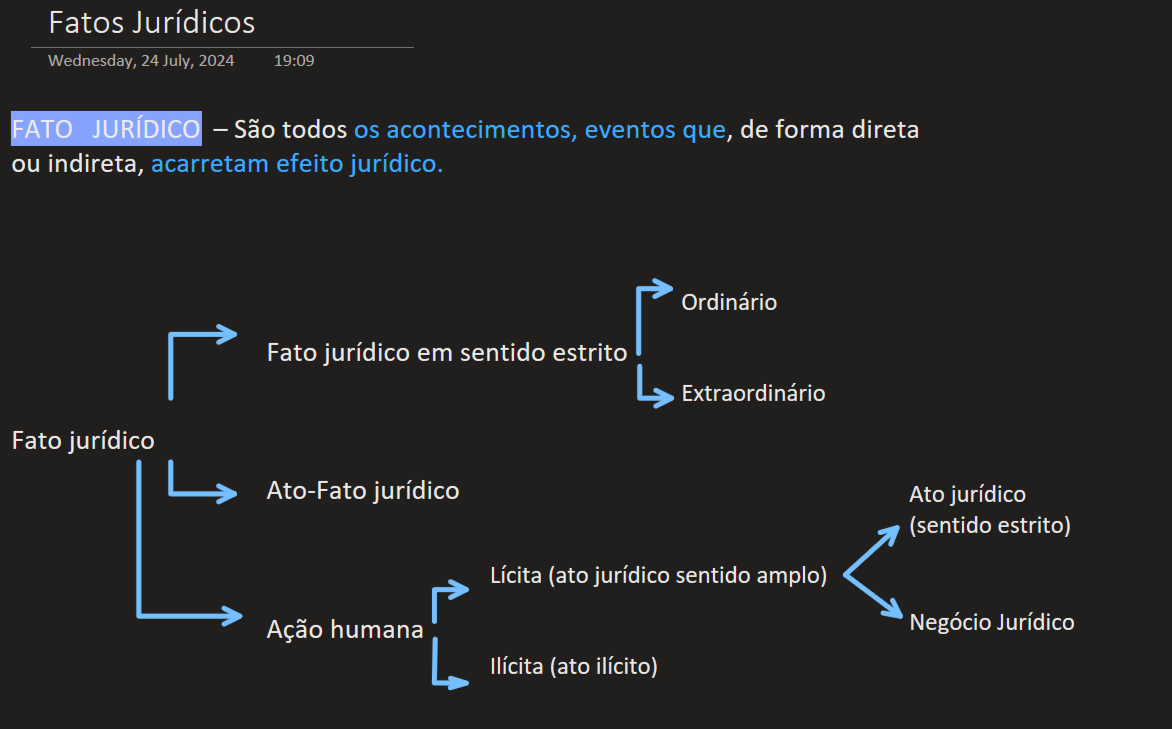Click the date Wednesday, 24 July, 2024
The width and height of the screenshot is (1172, 729).
tap(141, 61)
